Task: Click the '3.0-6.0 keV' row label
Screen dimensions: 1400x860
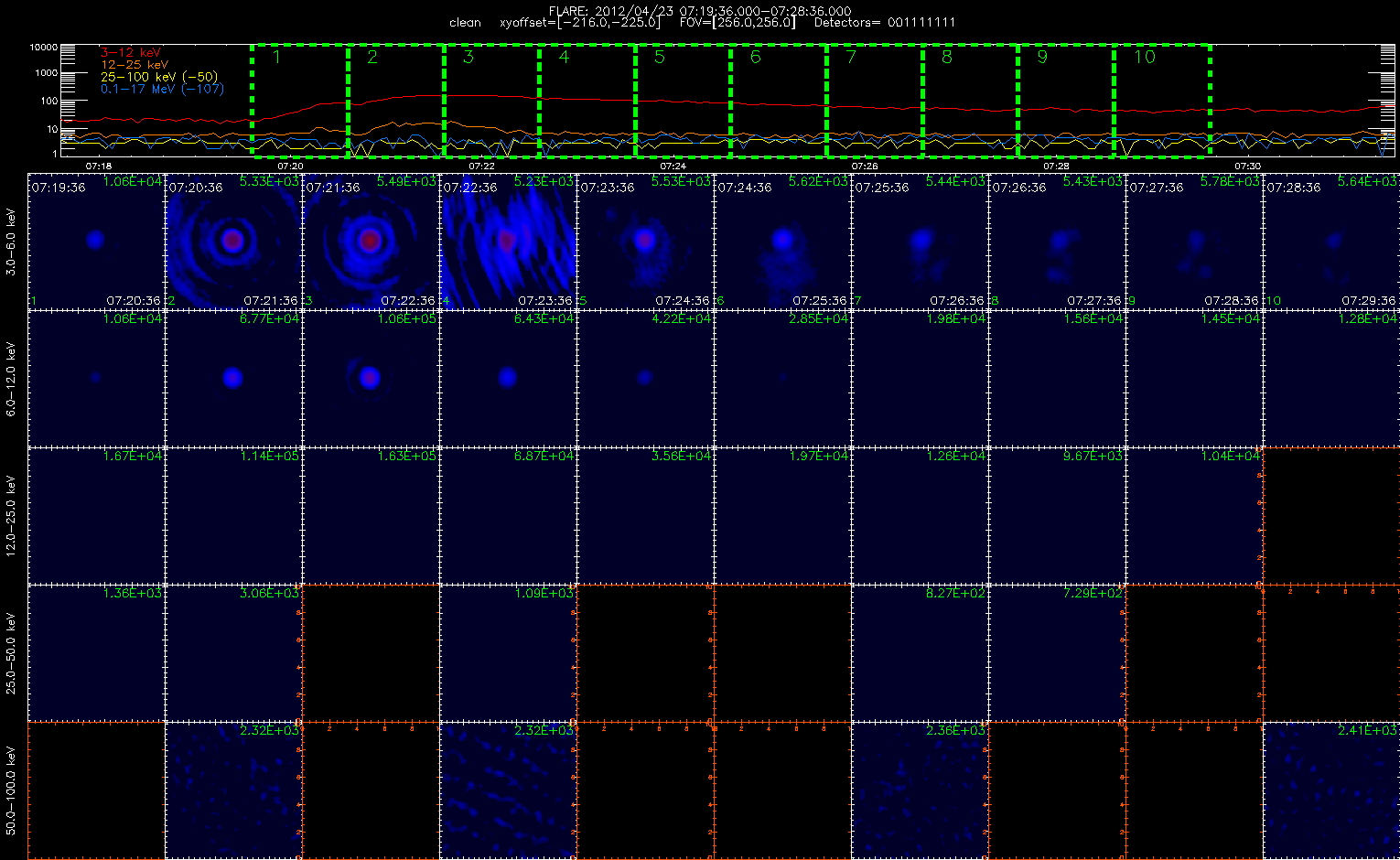Action: [11, 241]
